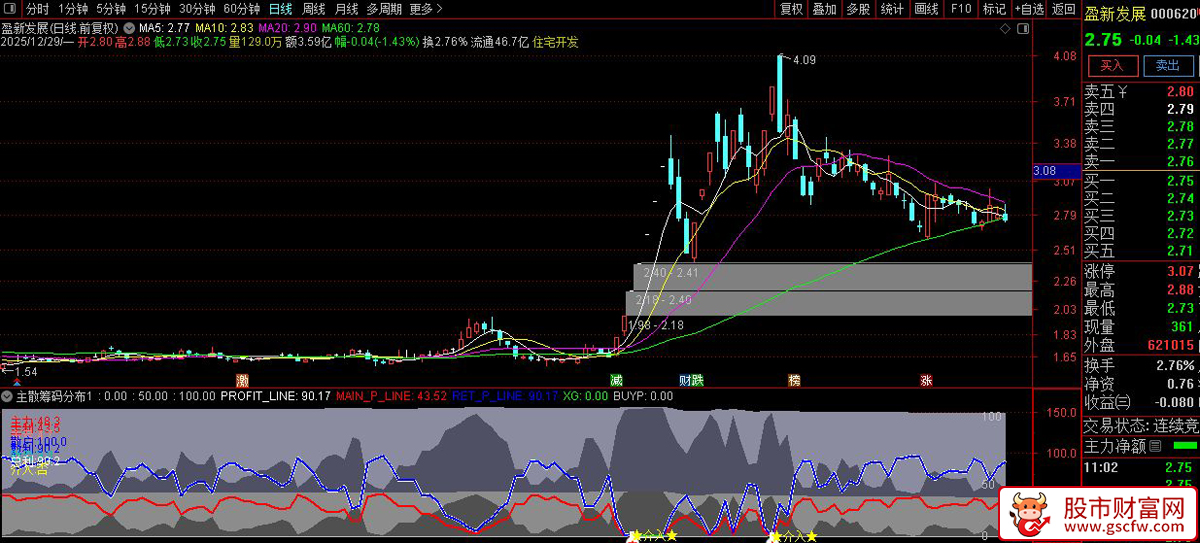This screenshot has height=543, width=1200.
Task: Click the 返回 back button
Action: point(1064,9)
